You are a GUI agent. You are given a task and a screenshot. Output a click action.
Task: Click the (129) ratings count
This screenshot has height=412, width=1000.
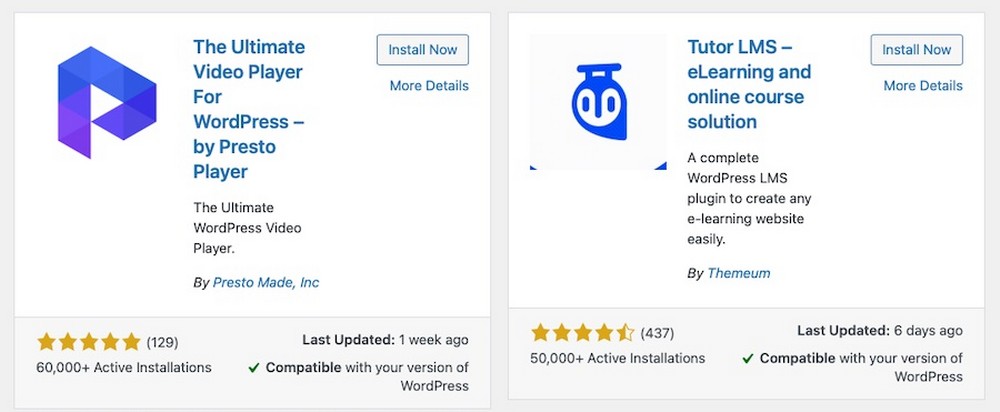162,342
